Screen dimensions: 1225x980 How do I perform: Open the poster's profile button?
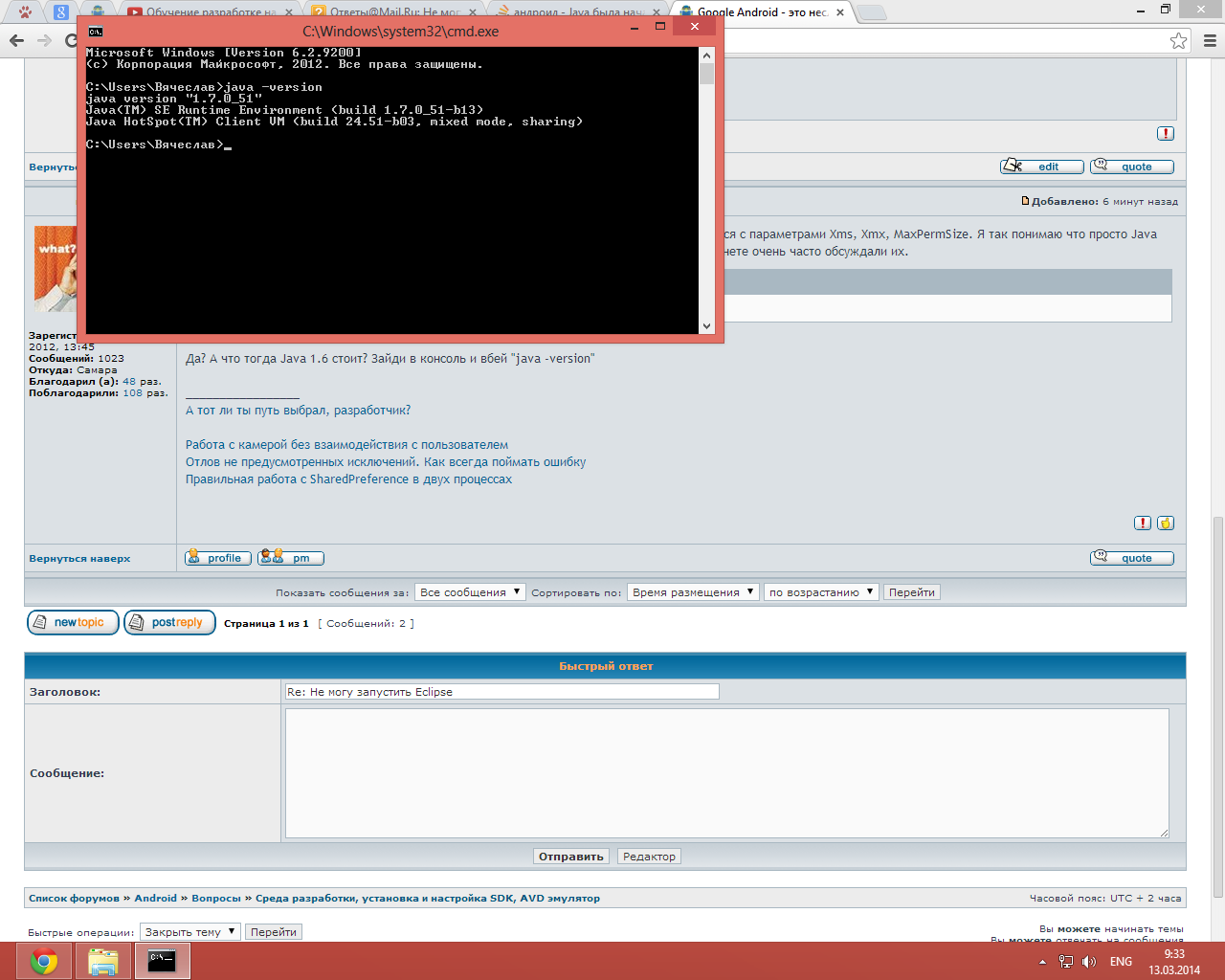coord(218,558)
